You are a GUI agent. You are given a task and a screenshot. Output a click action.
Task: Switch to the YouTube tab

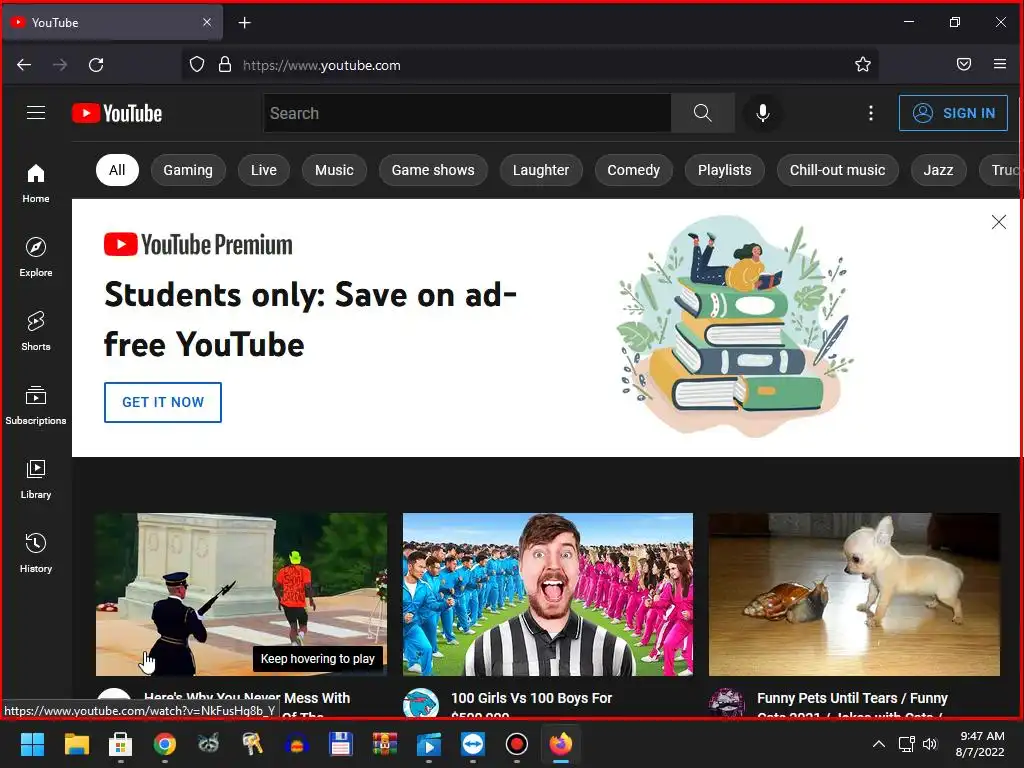(112, 22)
